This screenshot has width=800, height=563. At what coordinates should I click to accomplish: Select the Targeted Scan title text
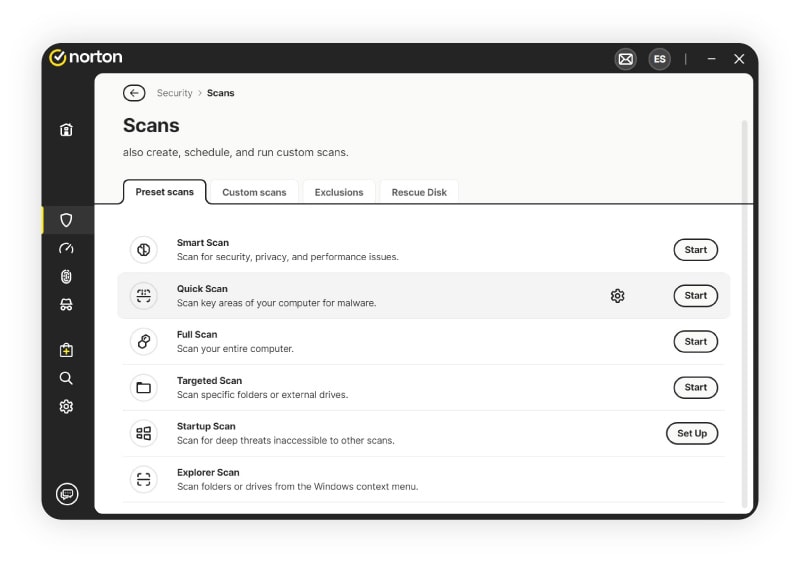(x=209, y=380)
